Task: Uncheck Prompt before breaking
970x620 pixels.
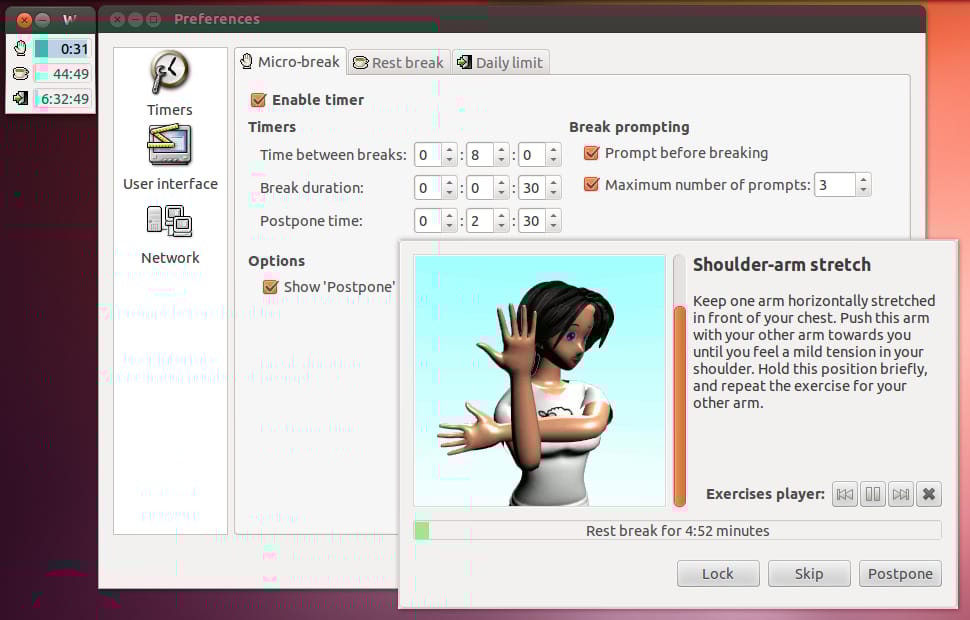Action: [x=592, y=153]
